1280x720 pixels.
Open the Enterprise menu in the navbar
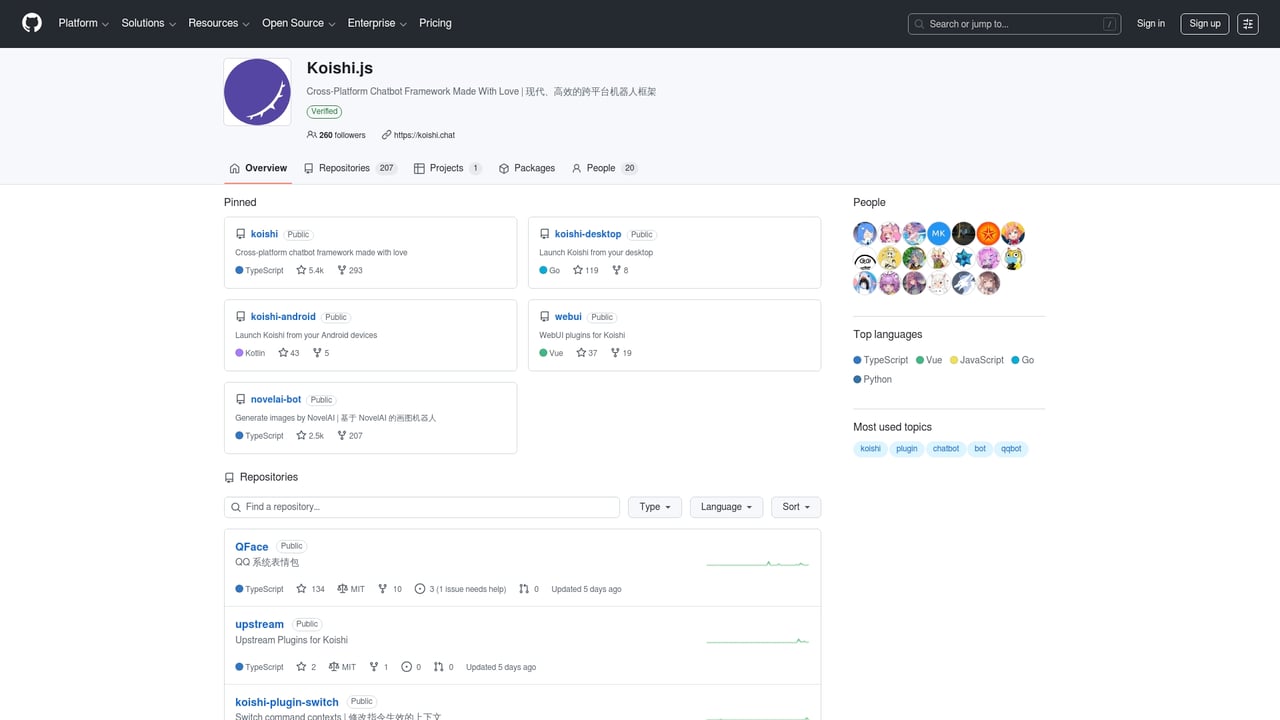(376, 23)
